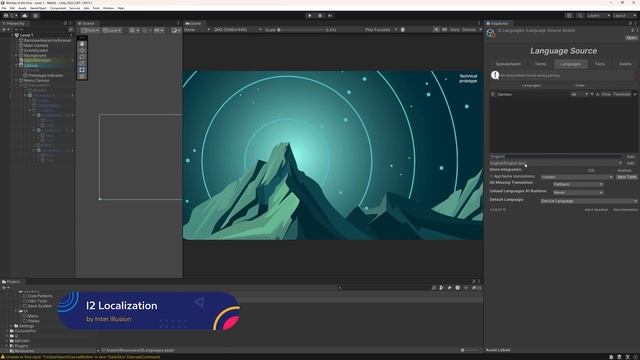Open the File menu
Viewport: 640px width, 360px height.
[x=4, y=8]
